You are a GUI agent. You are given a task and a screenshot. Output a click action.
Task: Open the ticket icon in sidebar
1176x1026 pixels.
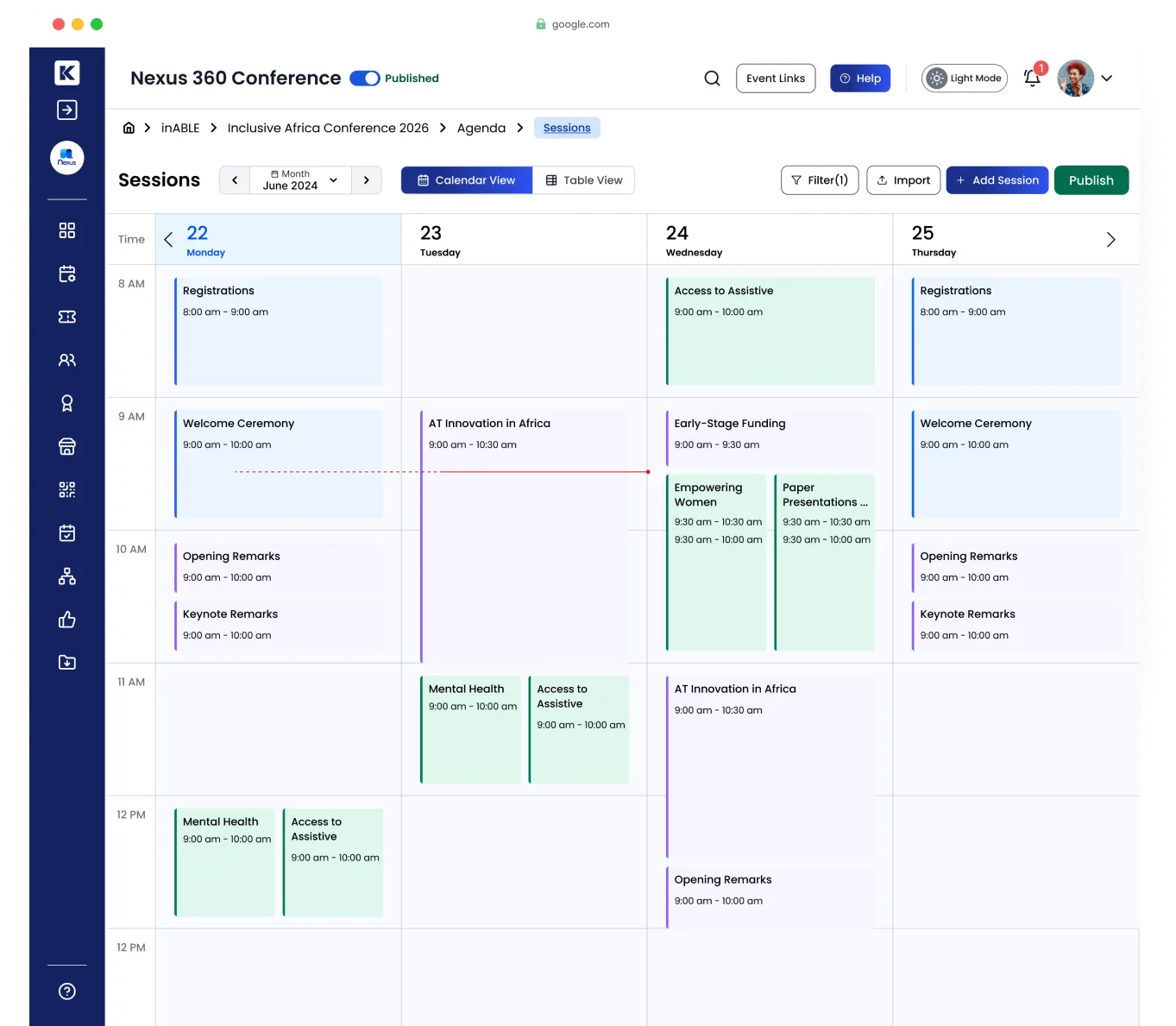(67, 317)
